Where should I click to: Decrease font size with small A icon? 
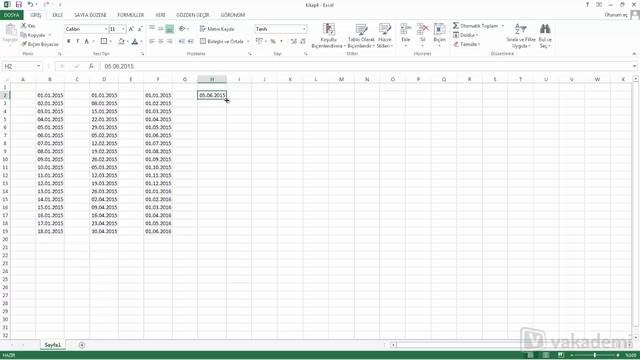point(140,29)
